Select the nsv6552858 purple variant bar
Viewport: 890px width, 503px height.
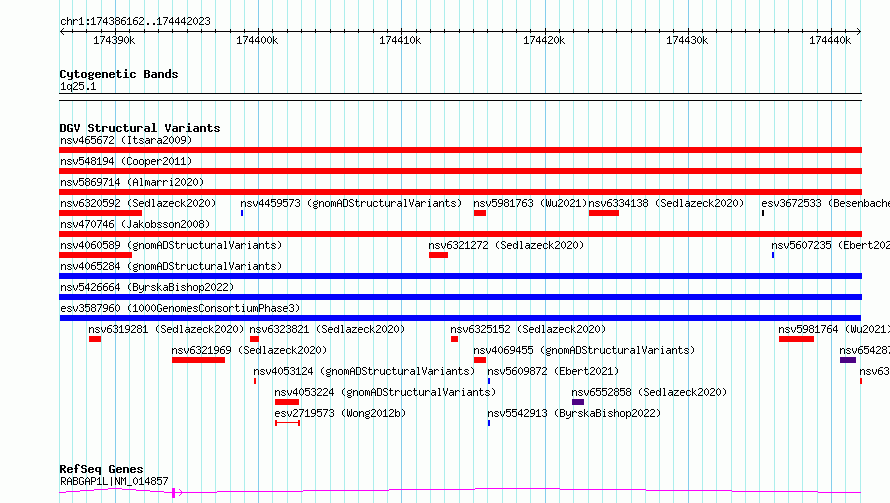click(578, 402)
